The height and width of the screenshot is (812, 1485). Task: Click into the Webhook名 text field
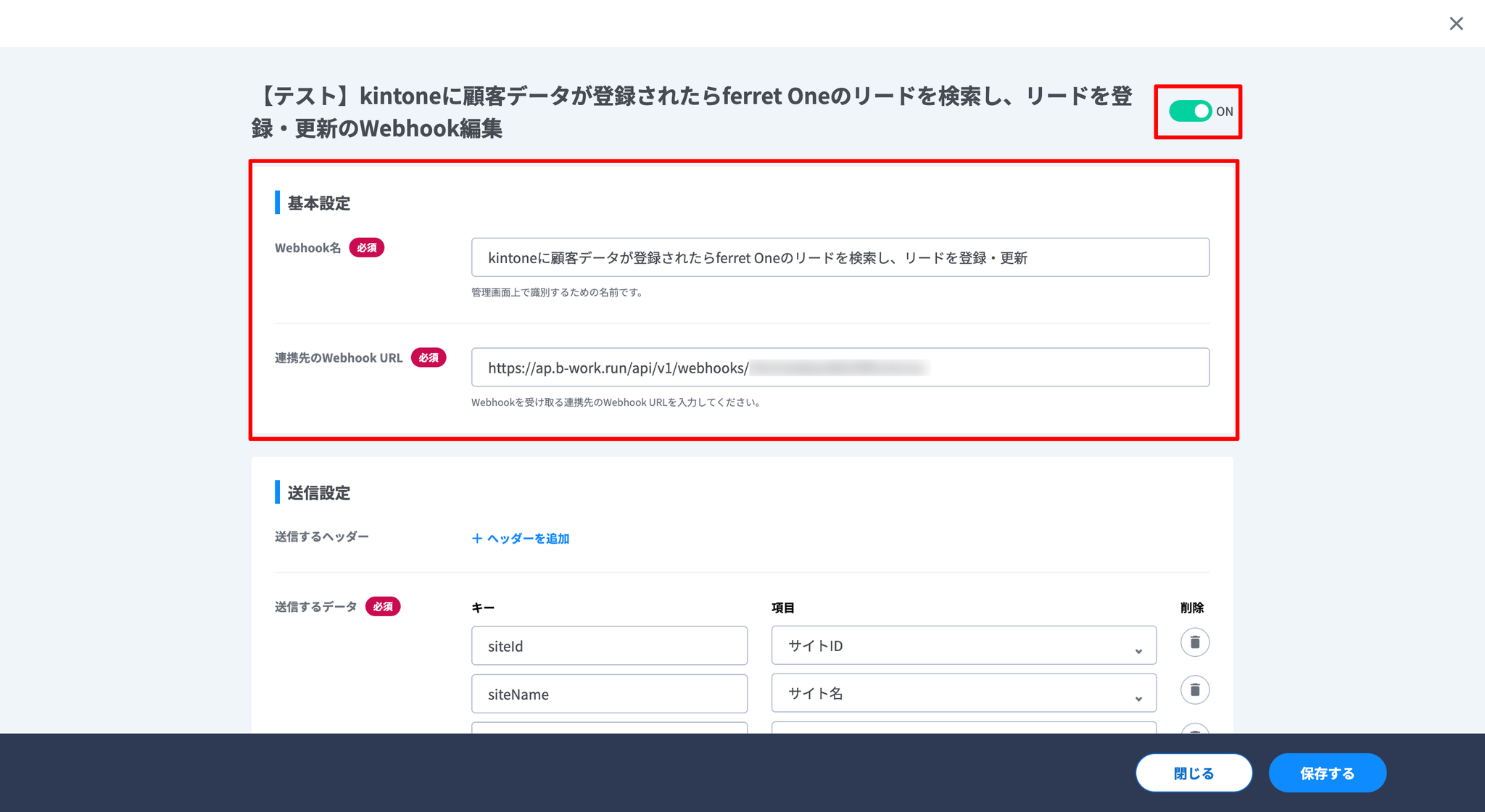click(840, 257)
